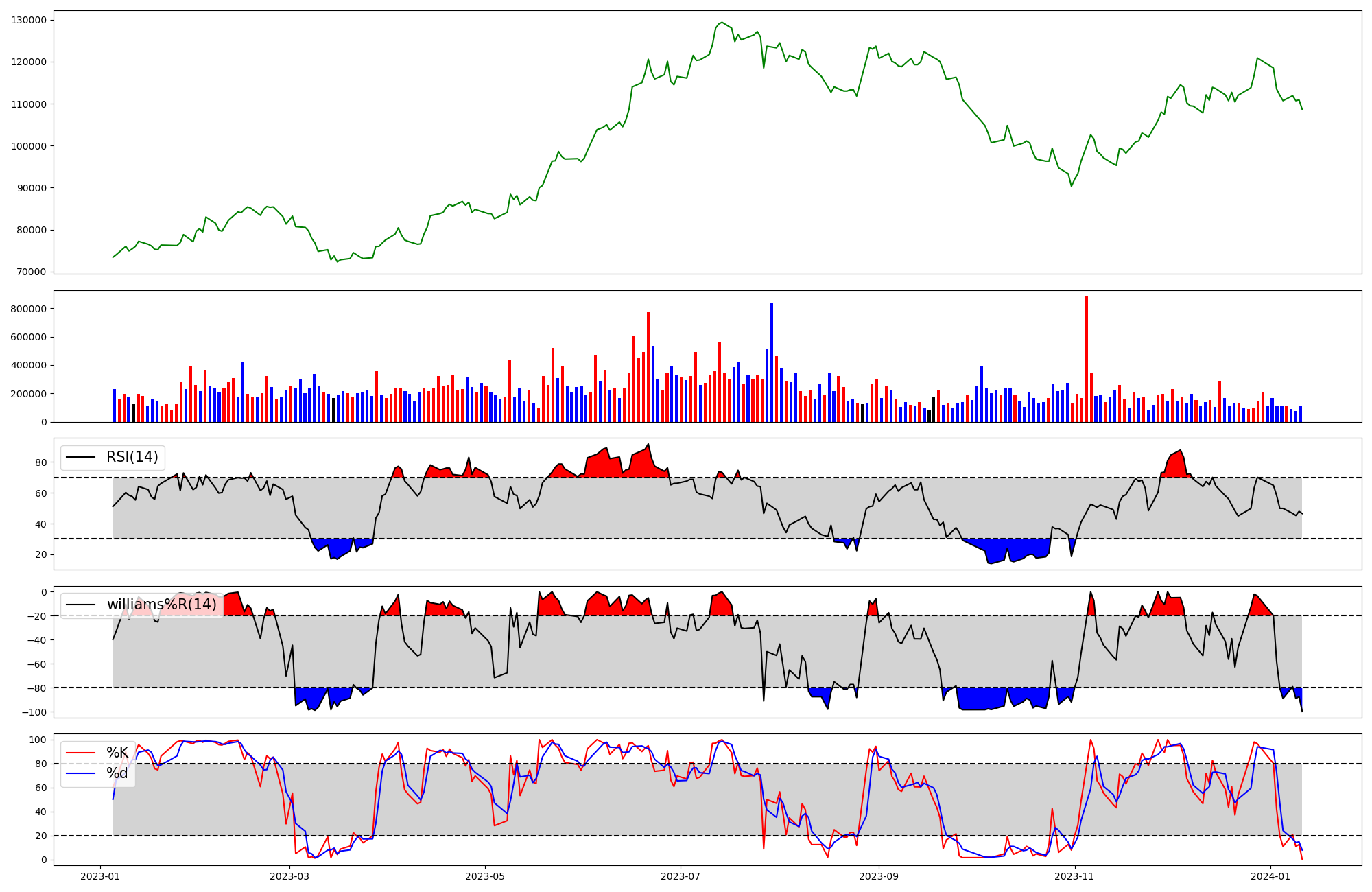The image size is (1372, 892).
Task: Click the 2023-11 x-axis date label
Action: [x=1074, y=876]
